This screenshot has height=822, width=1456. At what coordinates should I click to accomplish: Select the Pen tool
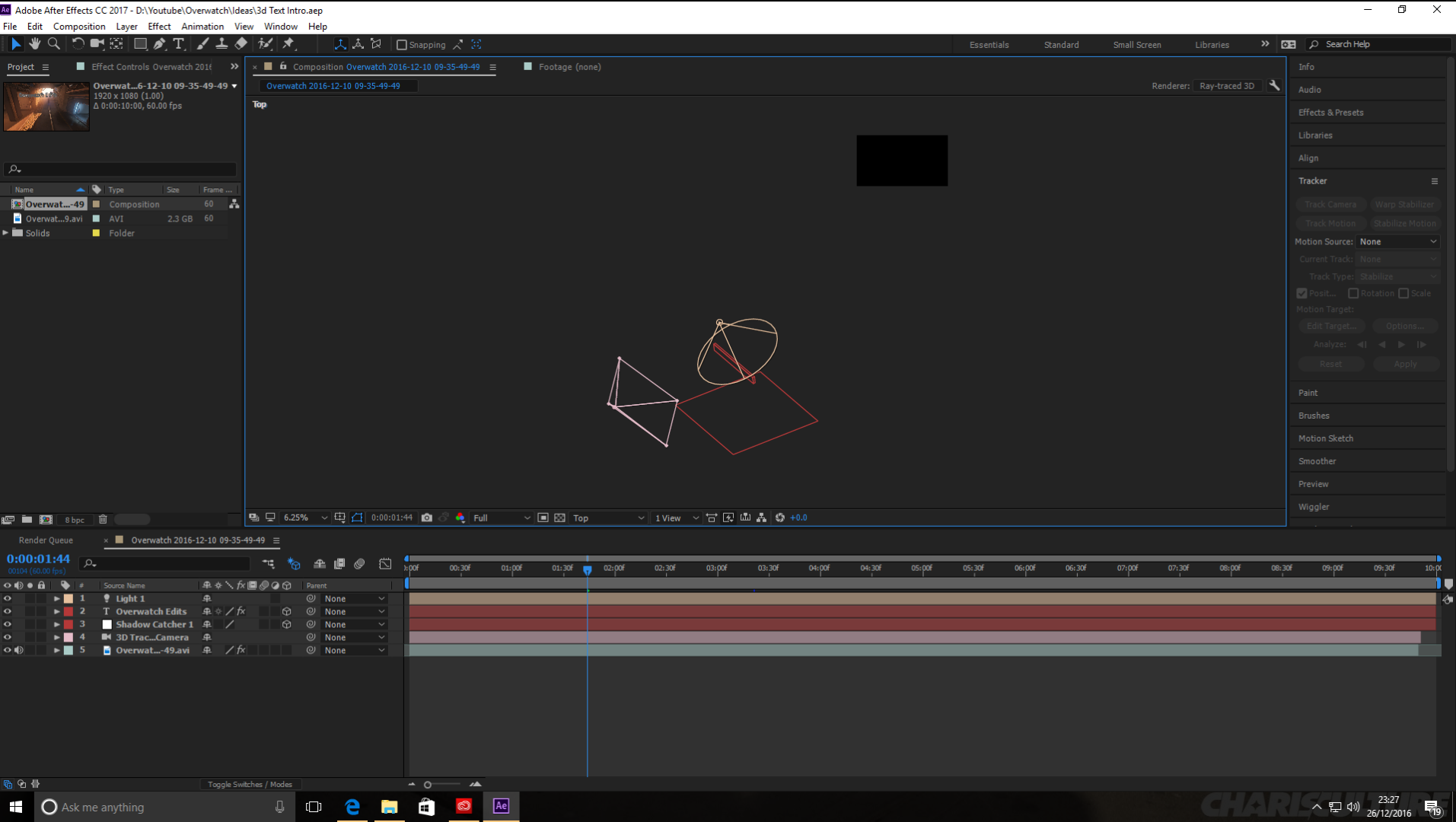(160, 44)
